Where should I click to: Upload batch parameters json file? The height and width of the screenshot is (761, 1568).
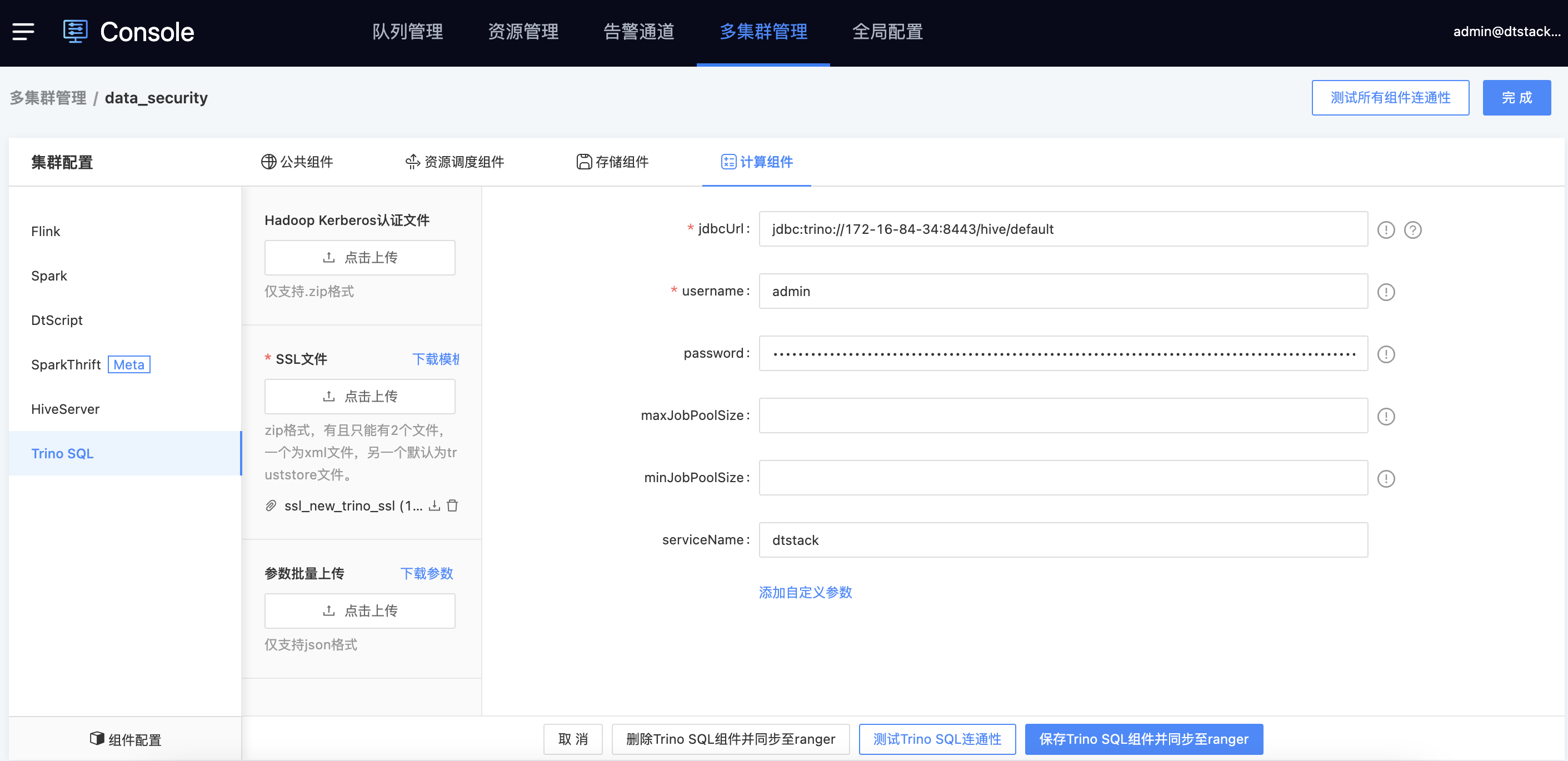pos(359,610)
